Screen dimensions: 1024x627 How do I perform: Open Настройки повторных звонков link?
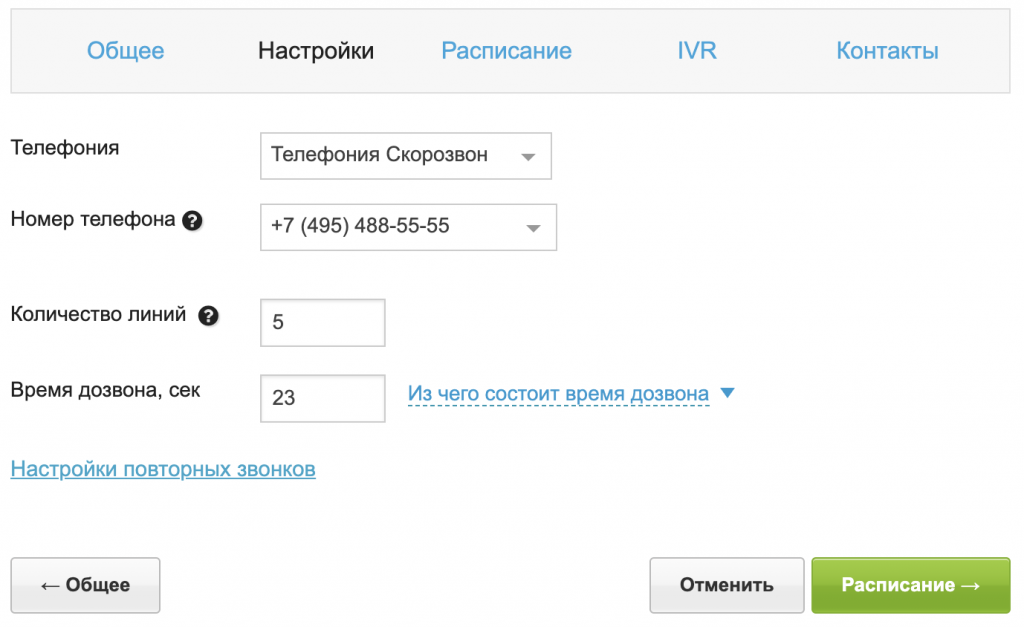point(163,469)
